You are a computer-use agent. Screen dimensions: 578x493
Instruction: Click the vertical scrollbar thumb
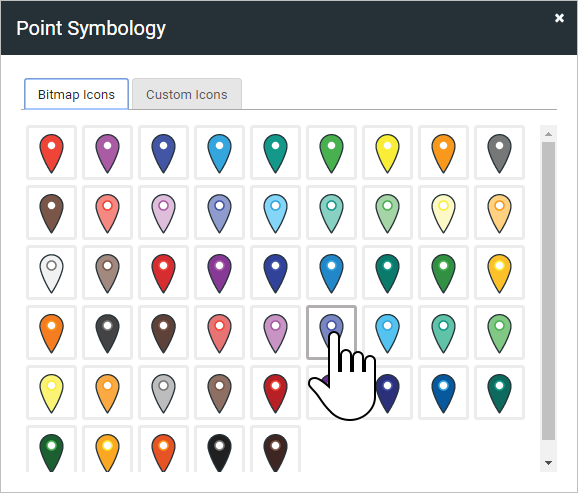click(548, 291)
